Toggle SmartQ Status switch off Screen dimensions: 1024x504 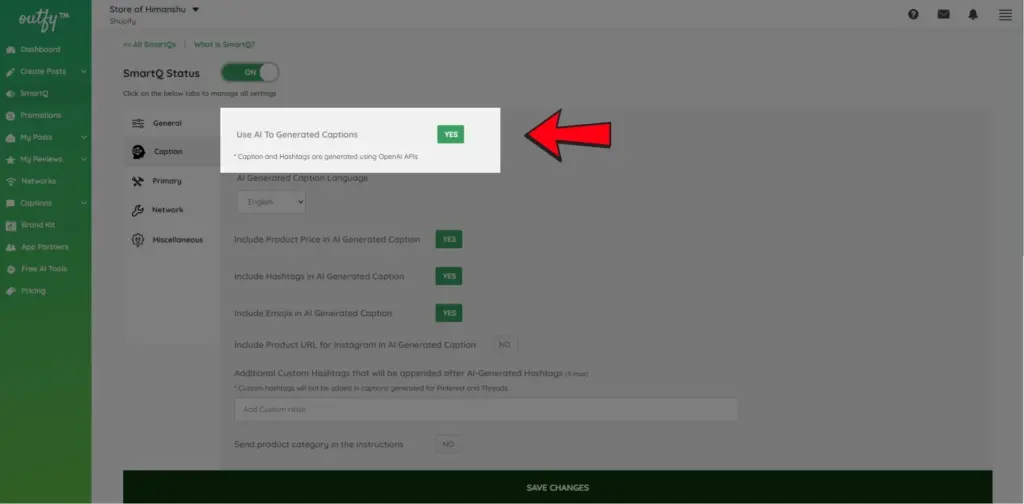click(250, 73)
